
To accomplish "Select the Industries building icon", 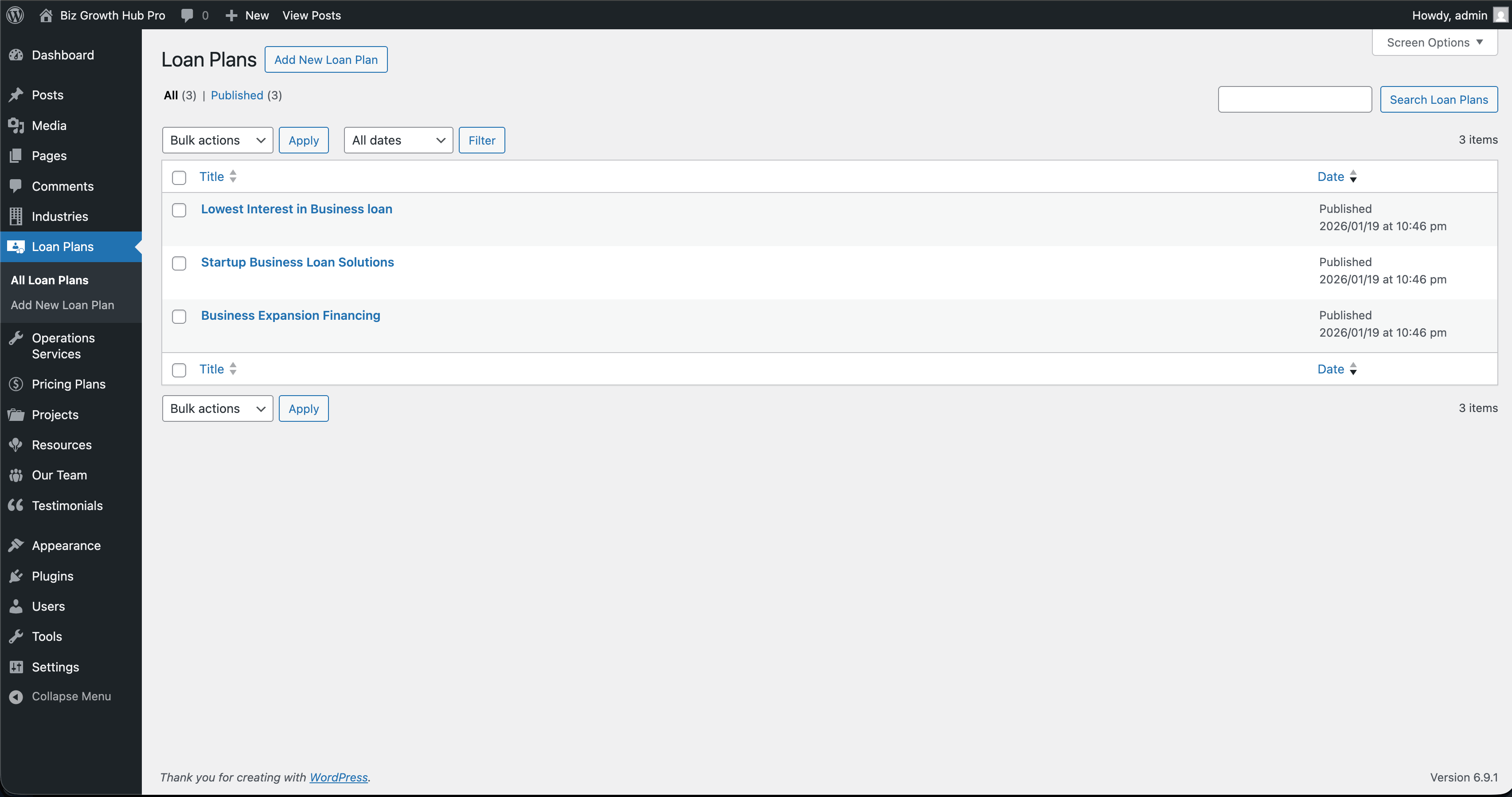I will [x=16, y=216].
